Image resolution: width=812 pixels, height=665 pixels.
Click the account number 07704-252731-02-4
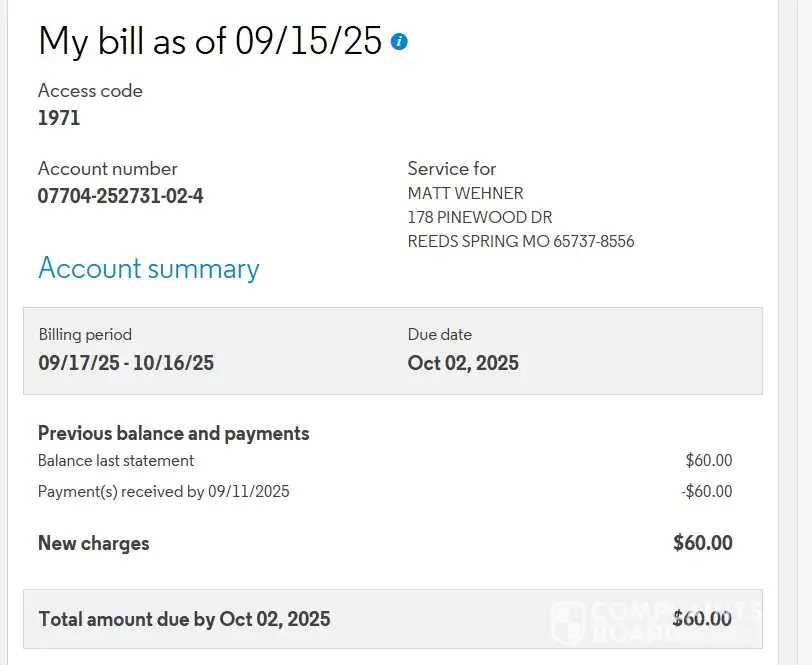[x=120, y=196]
